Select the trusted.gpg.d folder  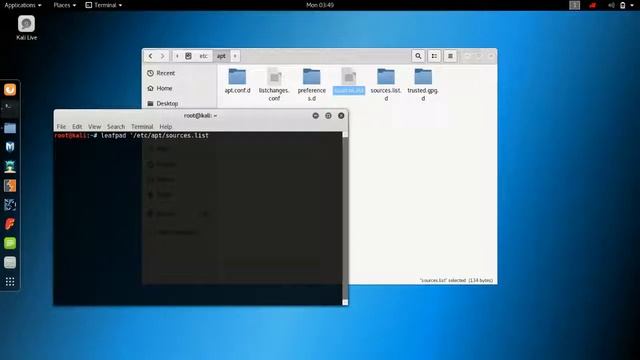coord(423,84)
